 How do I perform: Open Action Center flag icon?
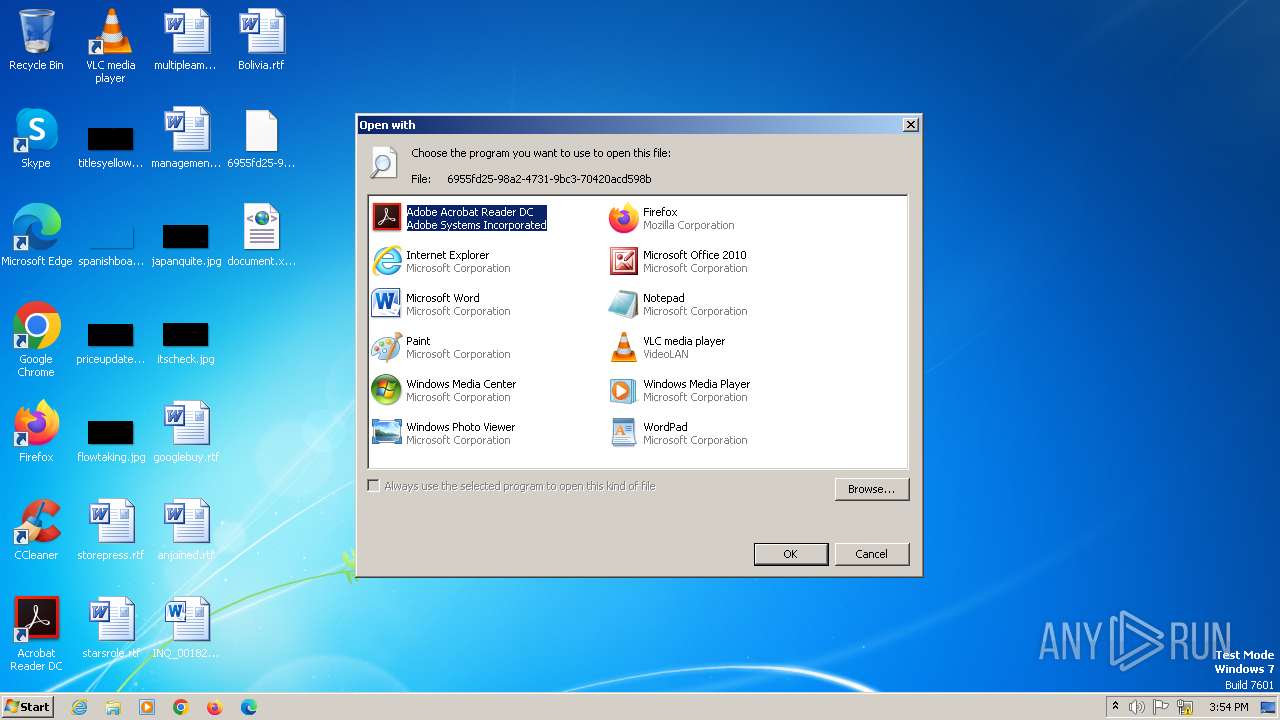1162,707
